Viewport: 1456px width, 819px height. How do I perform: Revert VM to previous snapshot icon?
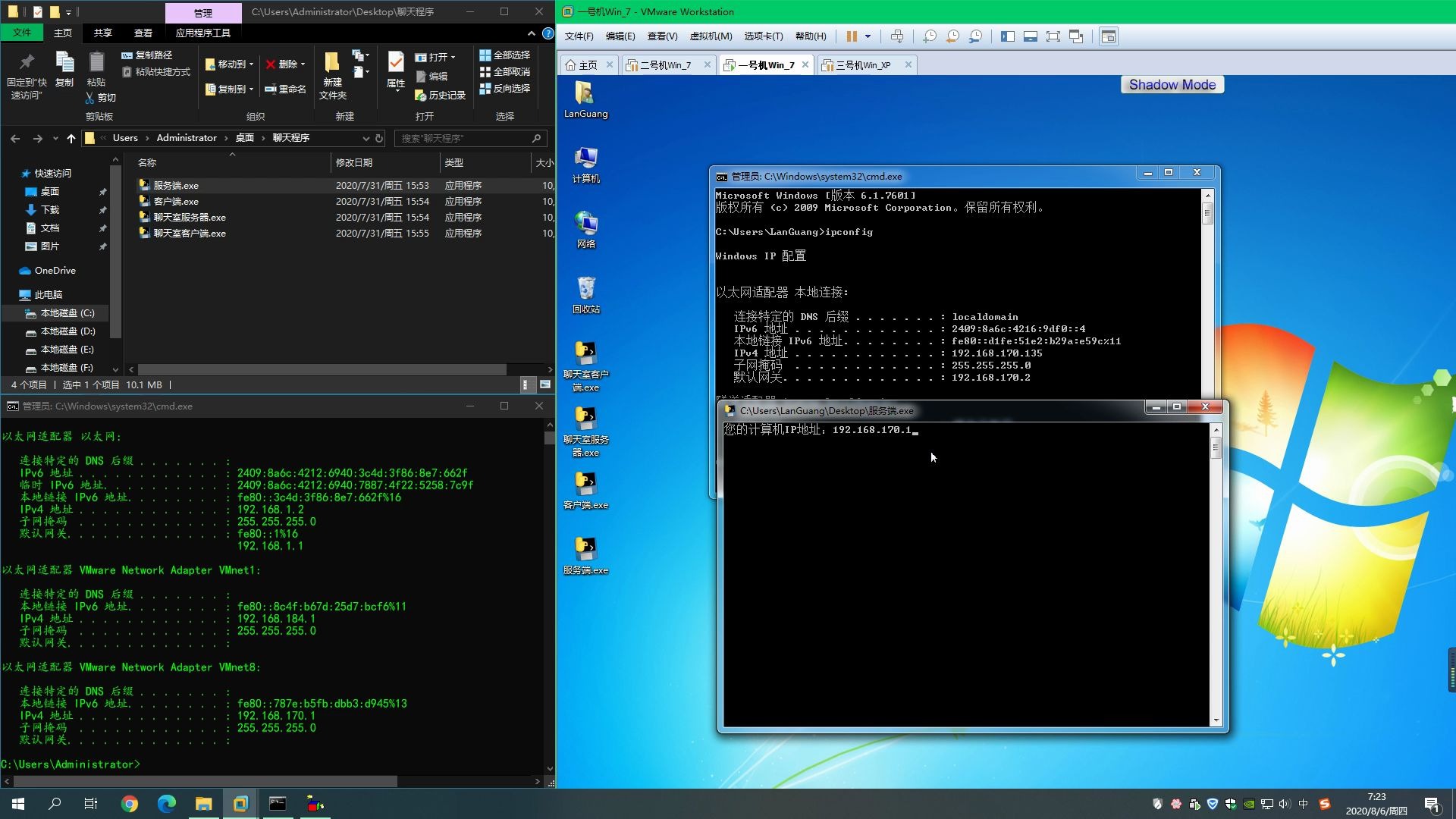952,36
